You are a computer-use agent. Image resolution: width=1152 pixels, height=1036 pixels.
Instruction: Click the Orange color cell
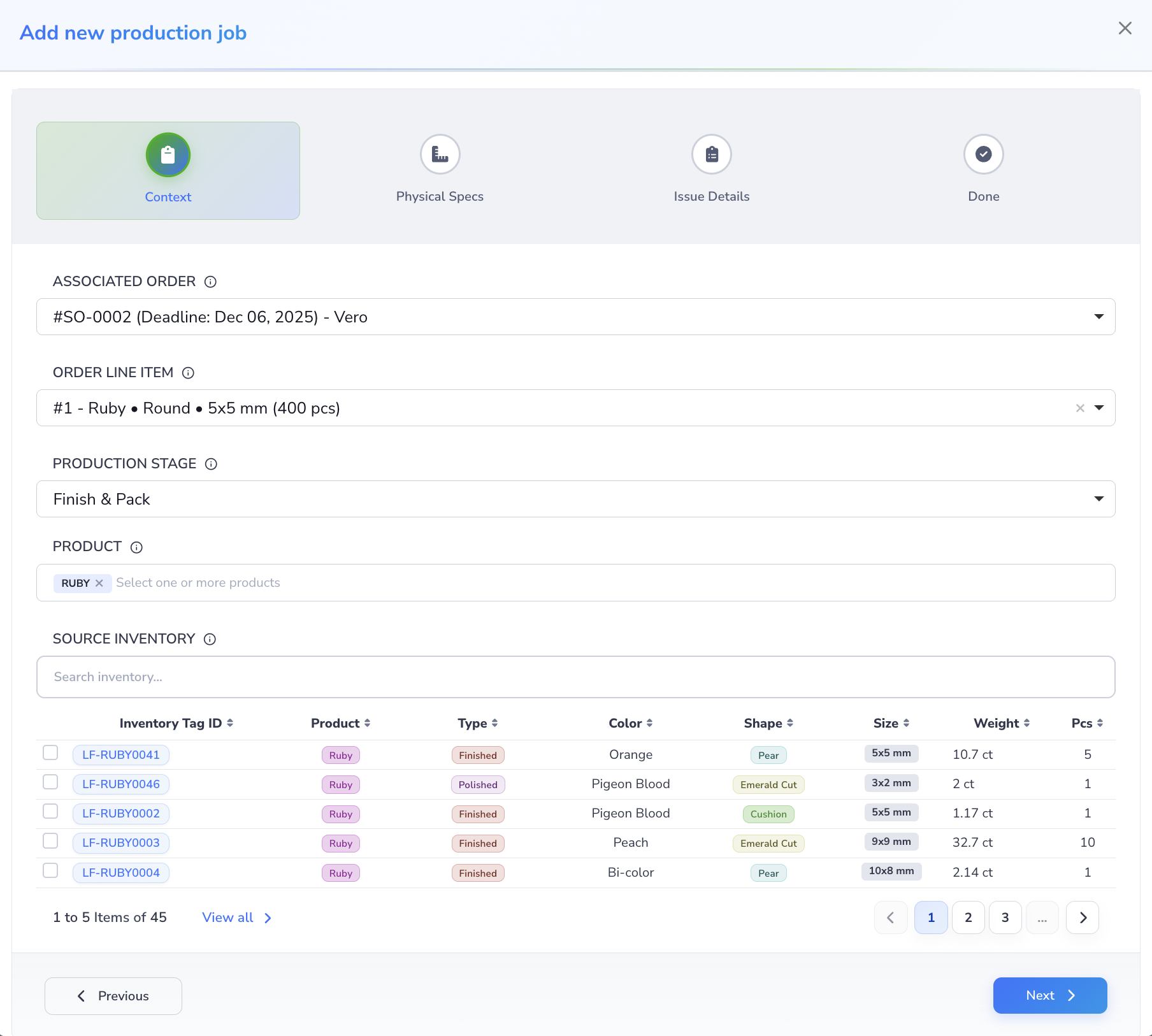[631, 755]
